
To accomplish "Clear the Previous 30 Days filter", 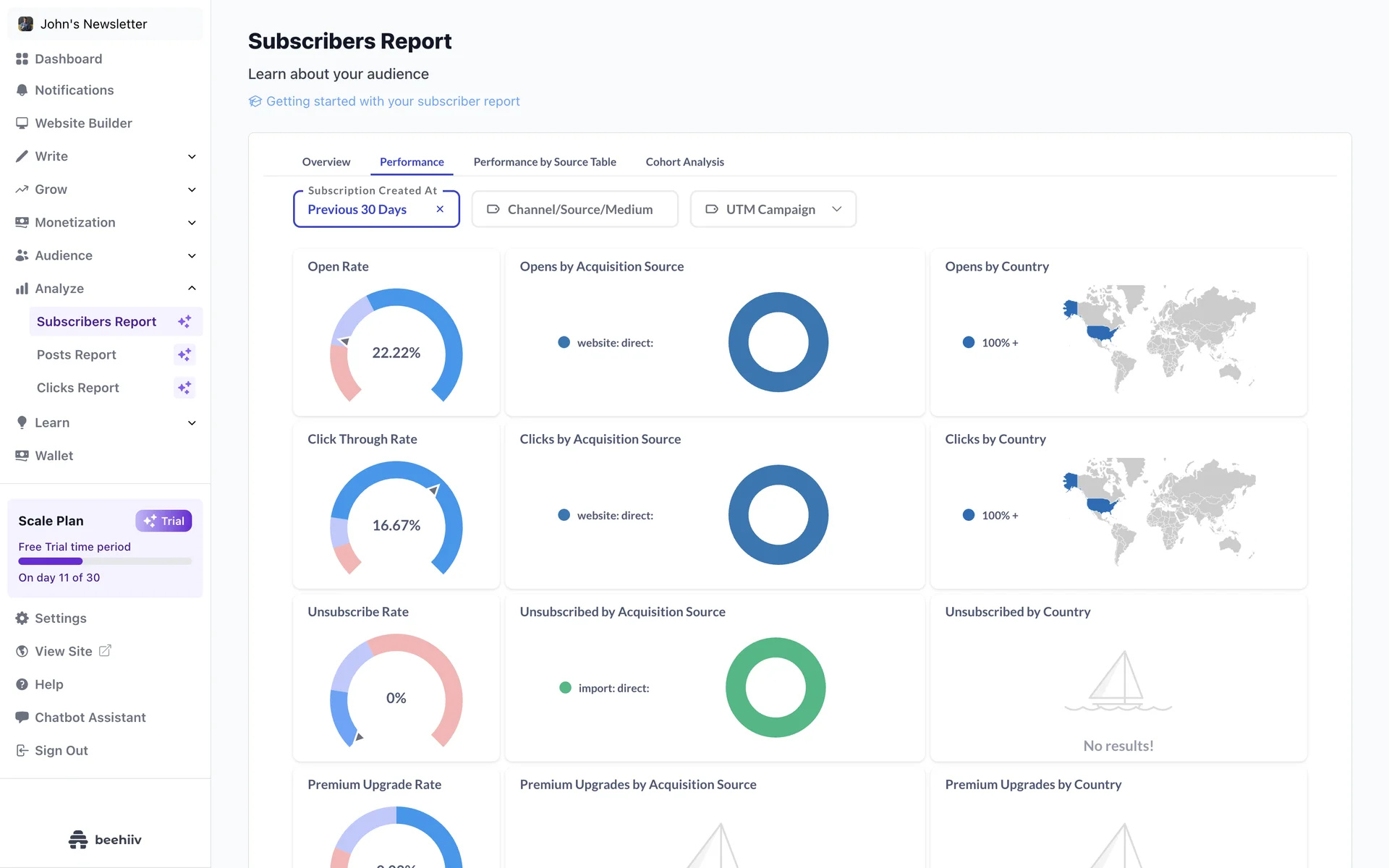I will pos(440,209).
